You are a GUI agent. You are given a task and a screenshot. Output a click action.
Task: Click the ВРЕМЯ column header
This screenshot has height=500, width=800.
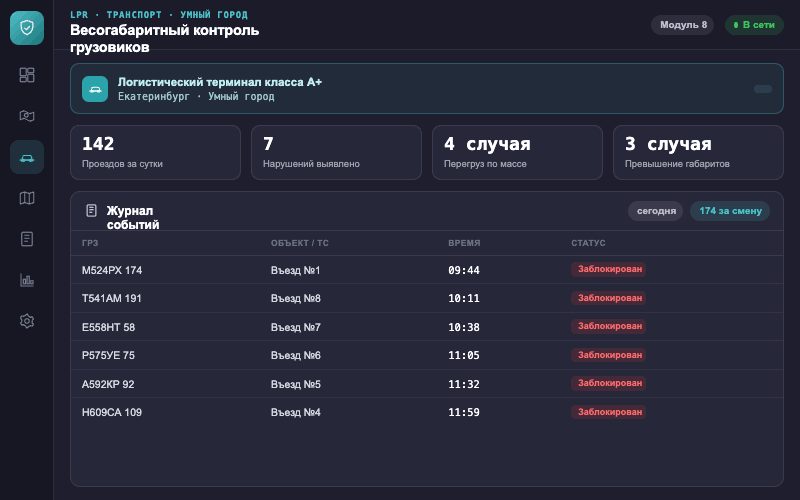(x=464, y=243)
